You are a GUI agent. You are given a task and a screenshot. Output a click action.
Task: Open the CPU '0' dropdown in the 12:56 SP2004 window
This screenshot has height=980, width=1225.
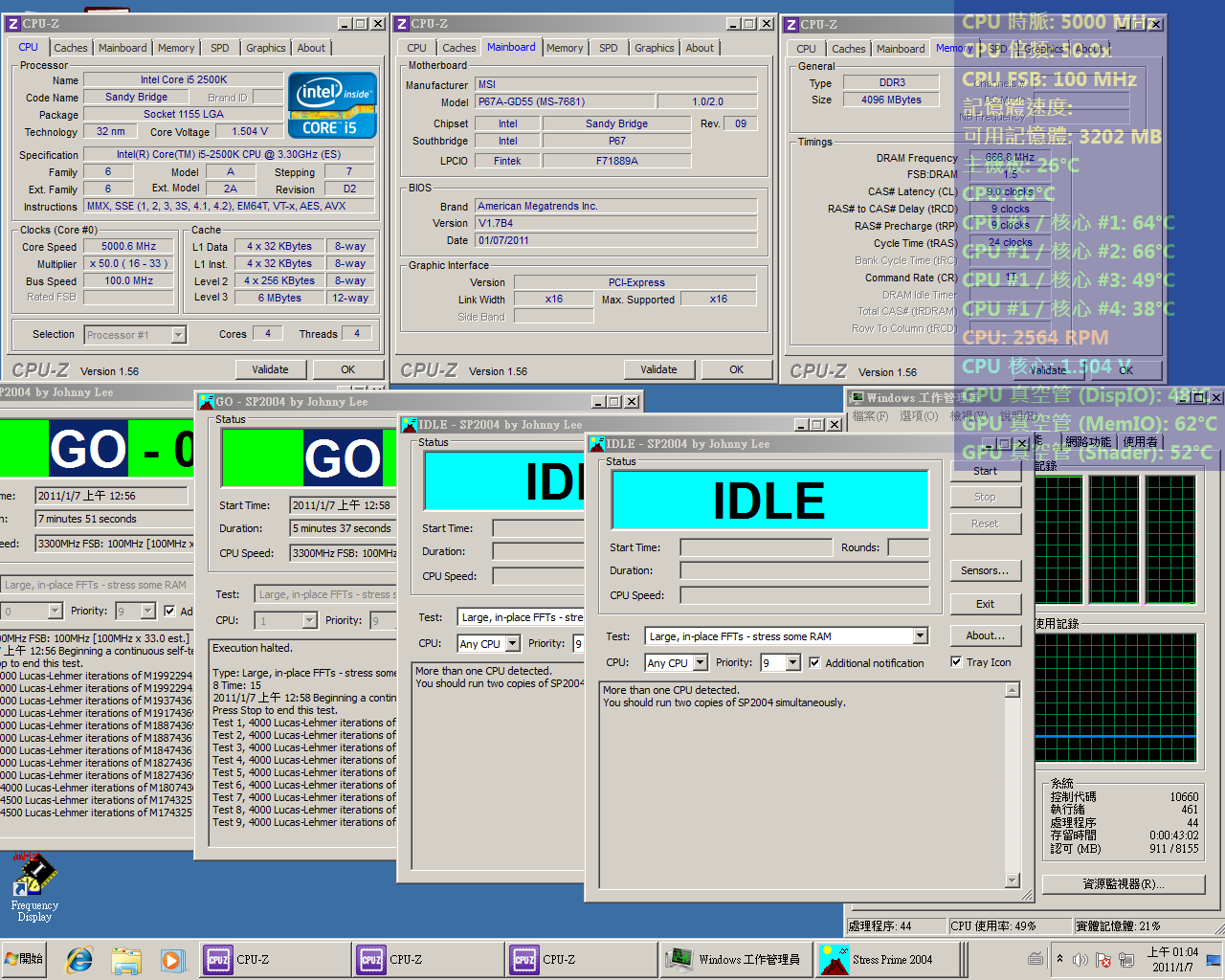pos(55,611)
